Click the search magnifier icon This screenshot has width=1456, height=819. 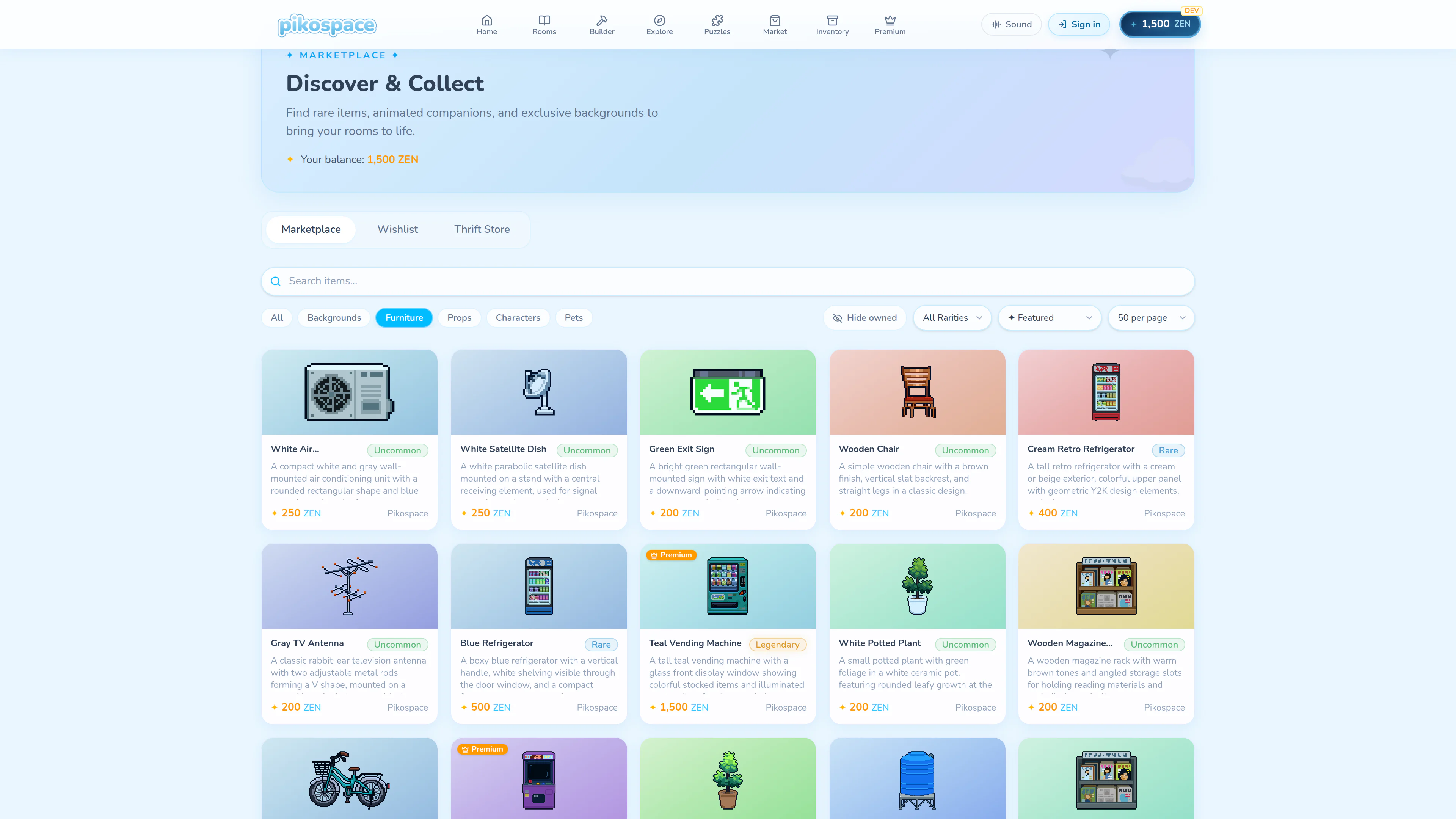coord(275,281)
